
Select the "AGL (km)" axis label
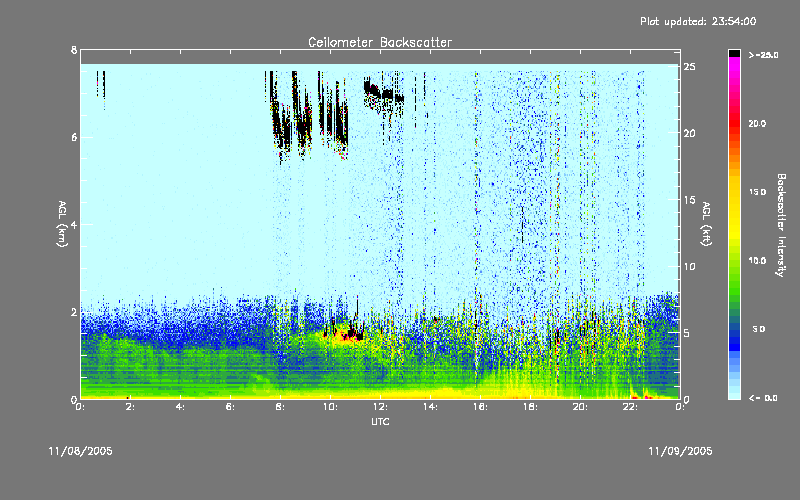tap(62, 224)
